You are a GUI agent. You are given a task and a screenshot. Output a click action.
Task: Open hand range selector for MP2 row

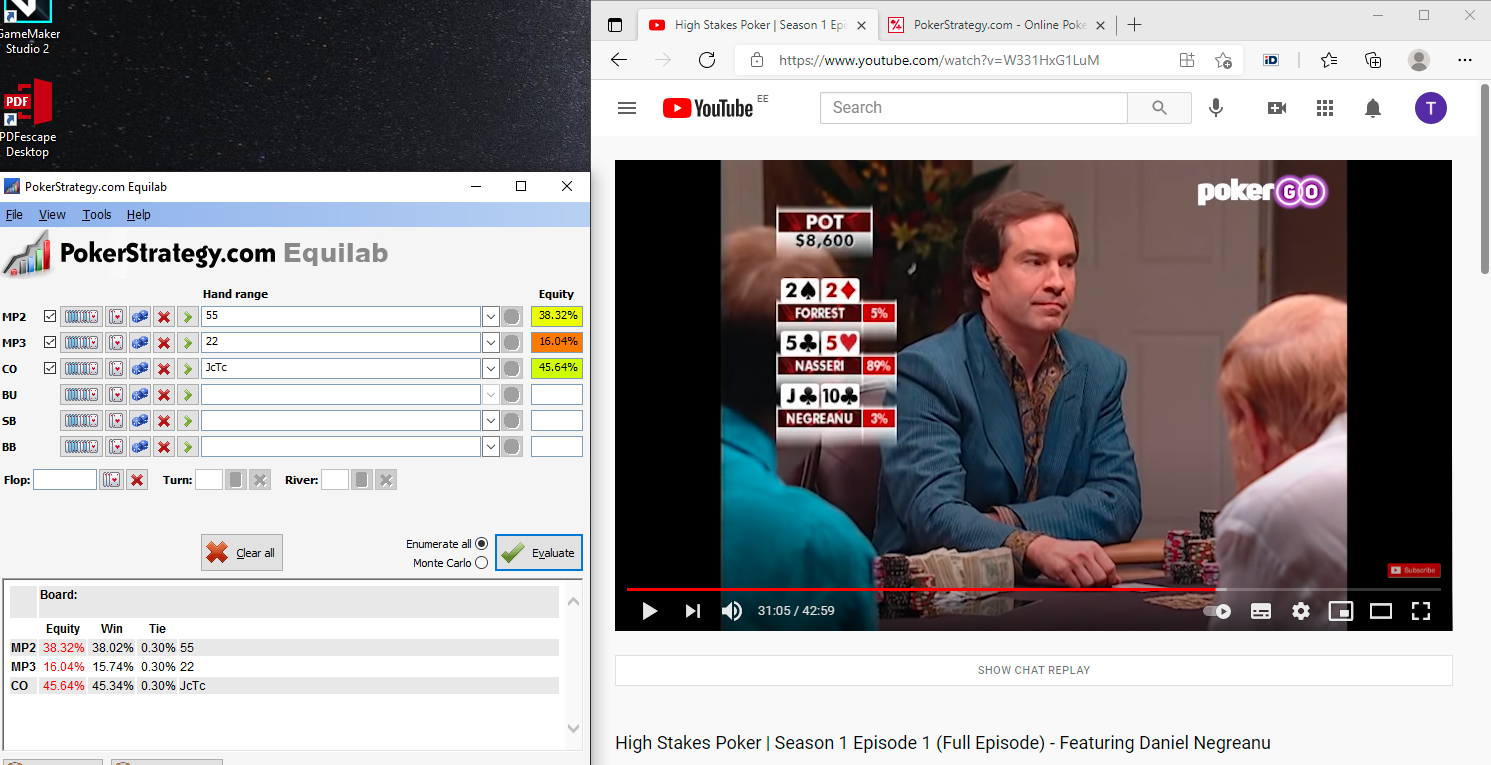[x=81, y=316]
